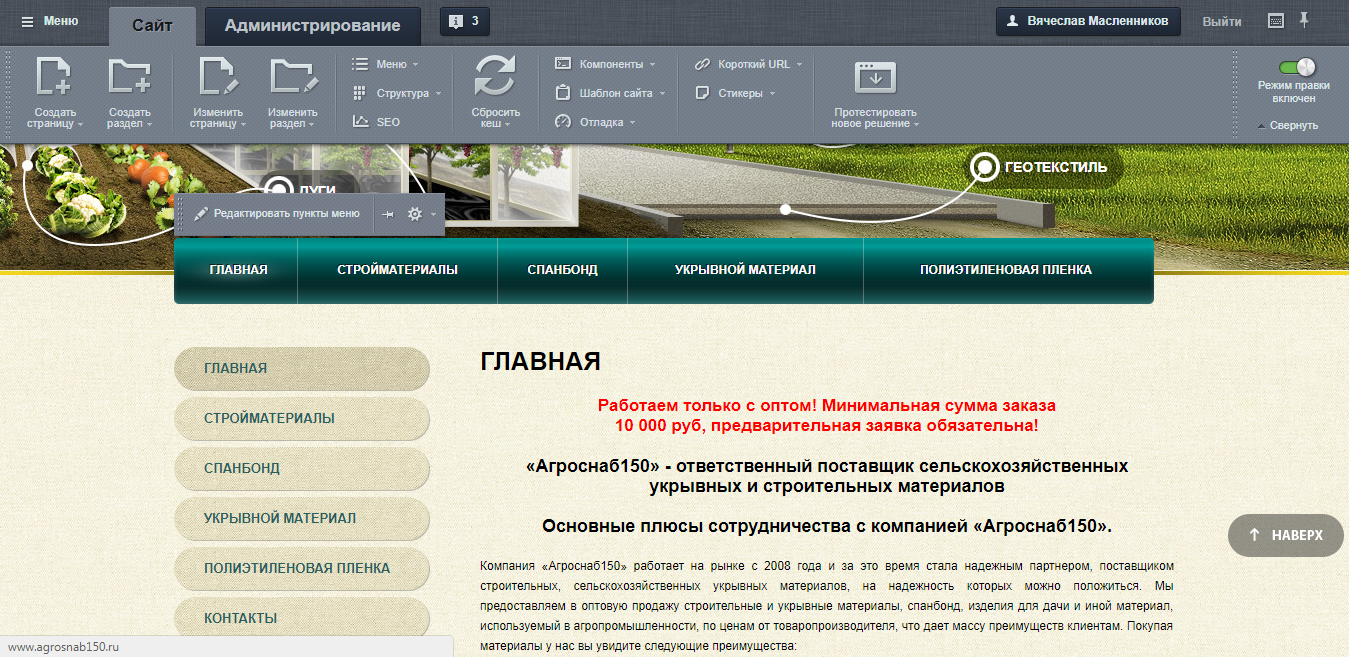Image resolution: width=1349 pixels, height=657 pixels.
Task: Open the SEO tool
Action: click(x=376, y=122)
